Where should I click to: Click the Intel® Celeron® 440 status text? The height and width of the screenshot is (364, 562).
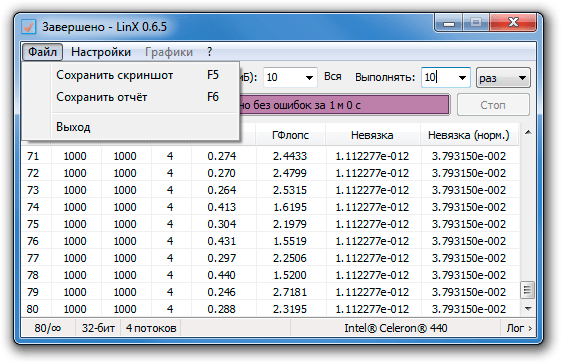(396, 328)
